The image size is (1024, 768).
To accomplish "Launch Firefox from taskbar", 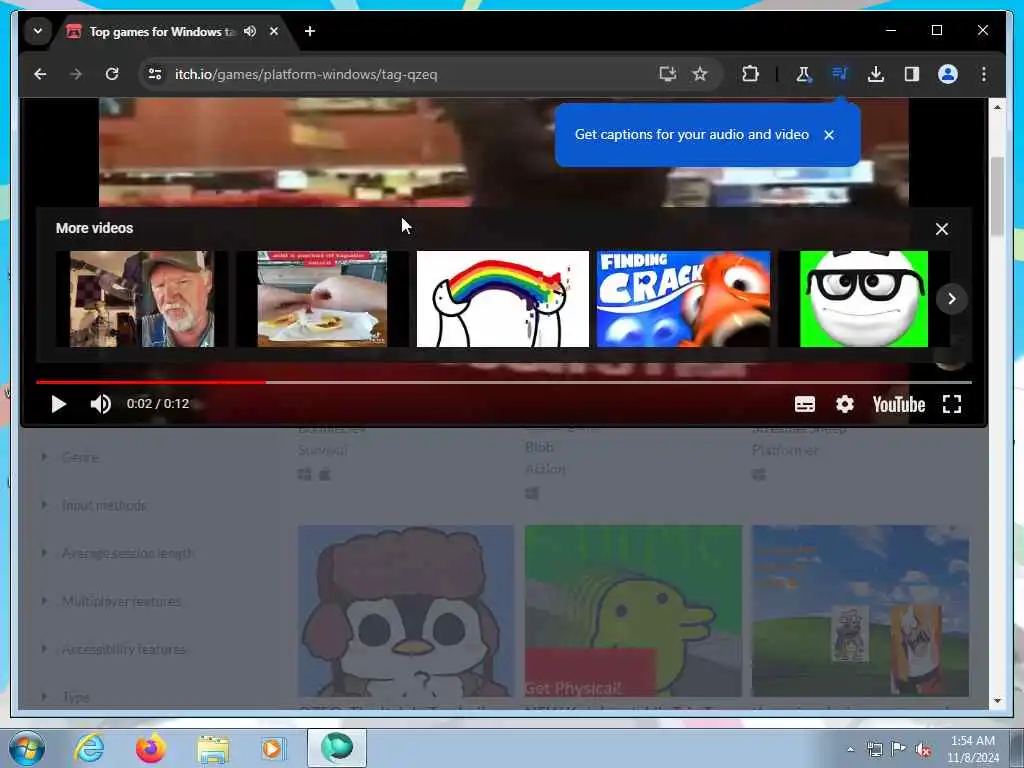I will [150, 748].
